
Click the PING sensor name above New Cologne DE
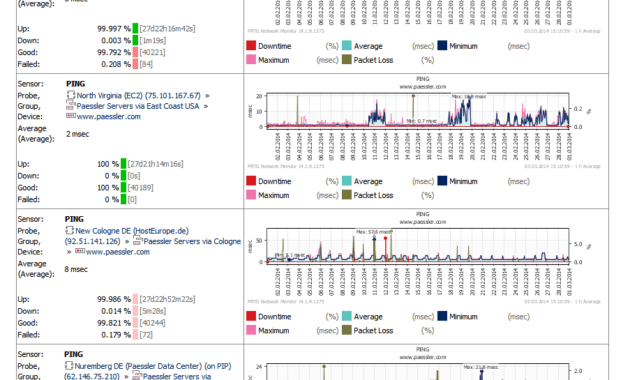pyautogui.click(x=74, y=219)
